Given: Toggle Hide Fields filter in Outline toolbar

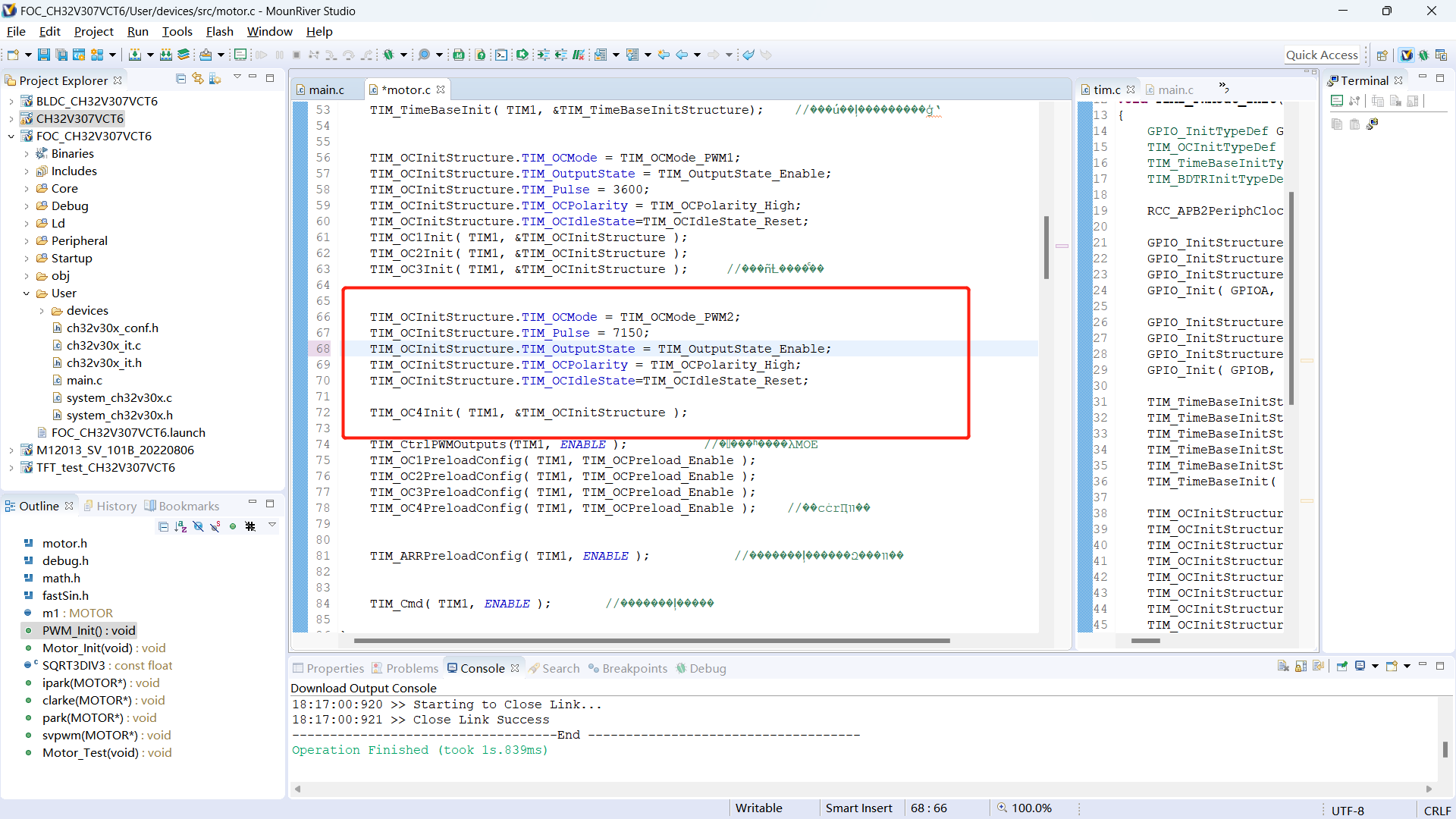Looking at the screenshot, I should (x=198, y=526).
